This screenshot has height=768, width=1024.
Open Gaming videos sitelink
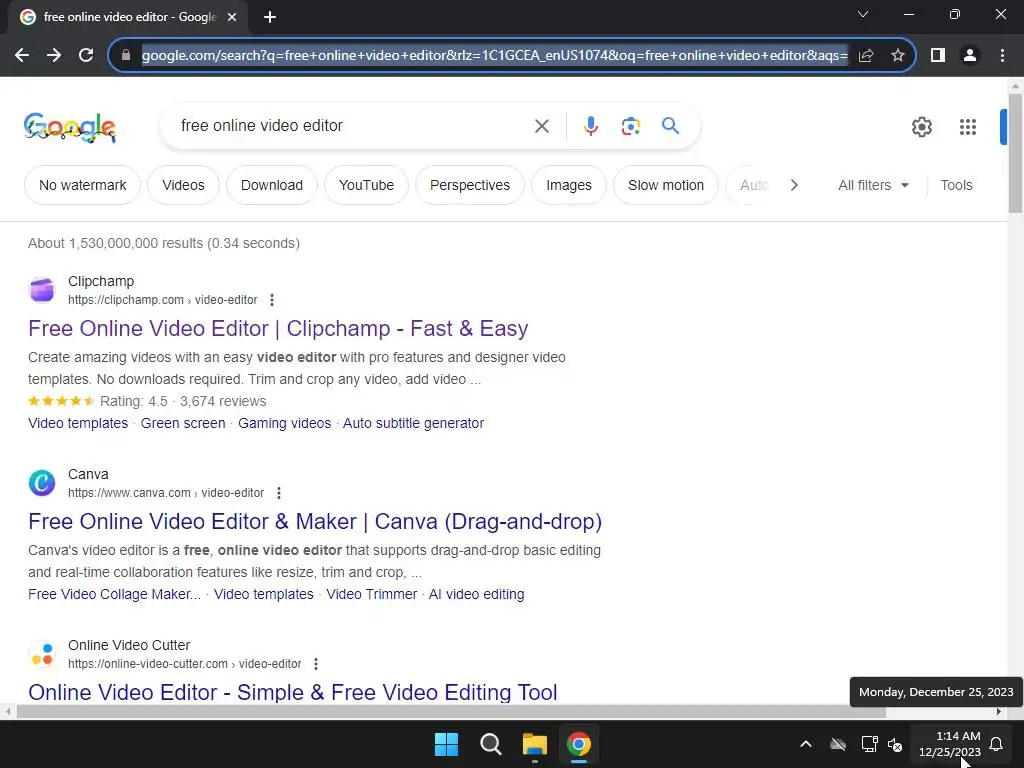tap(284, 423)
